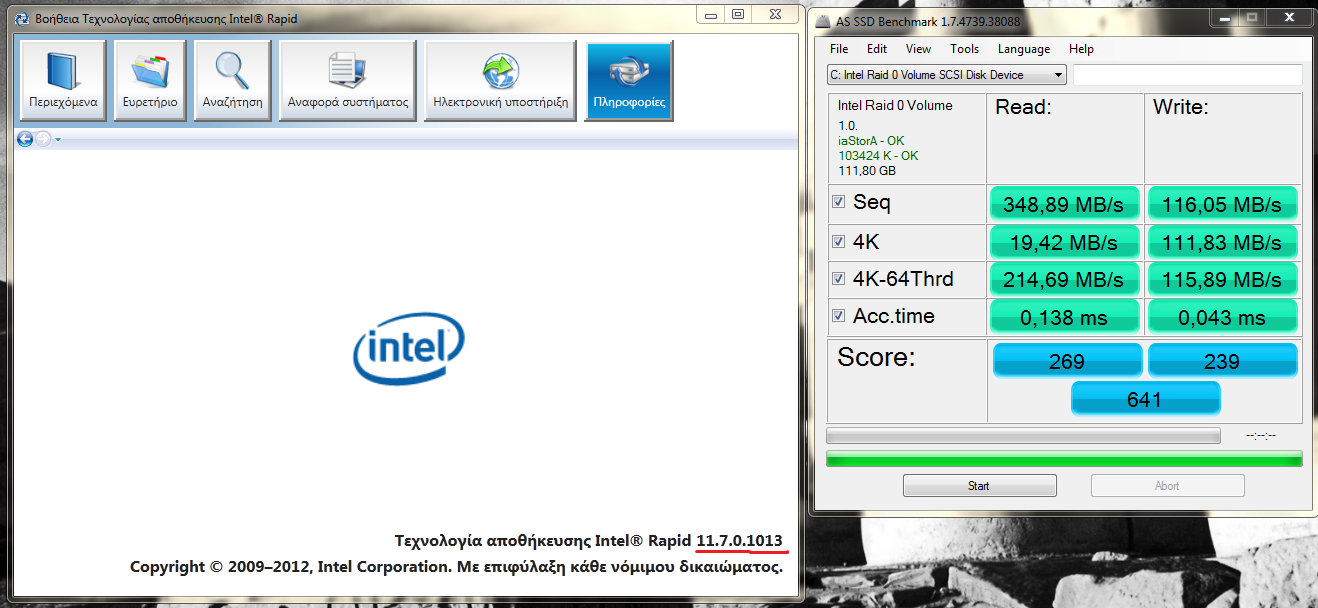Open View menu in AS SSD
This screenshot has height=608, width=1318.
pos(918,49)
